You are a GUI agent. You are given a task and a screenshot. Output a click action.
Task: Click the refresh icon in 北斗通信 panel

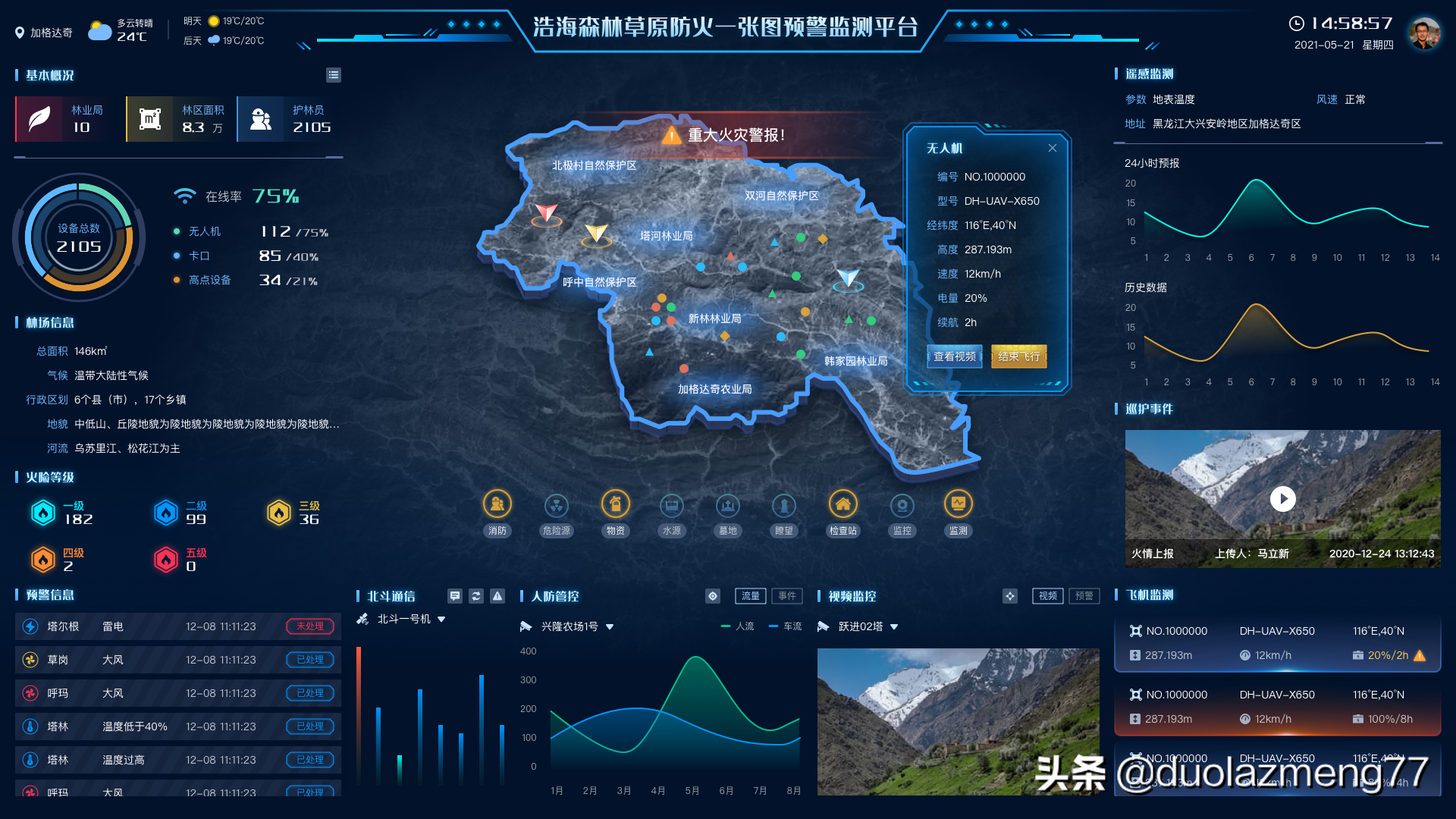pyautogui.click(x=476, y=596)
